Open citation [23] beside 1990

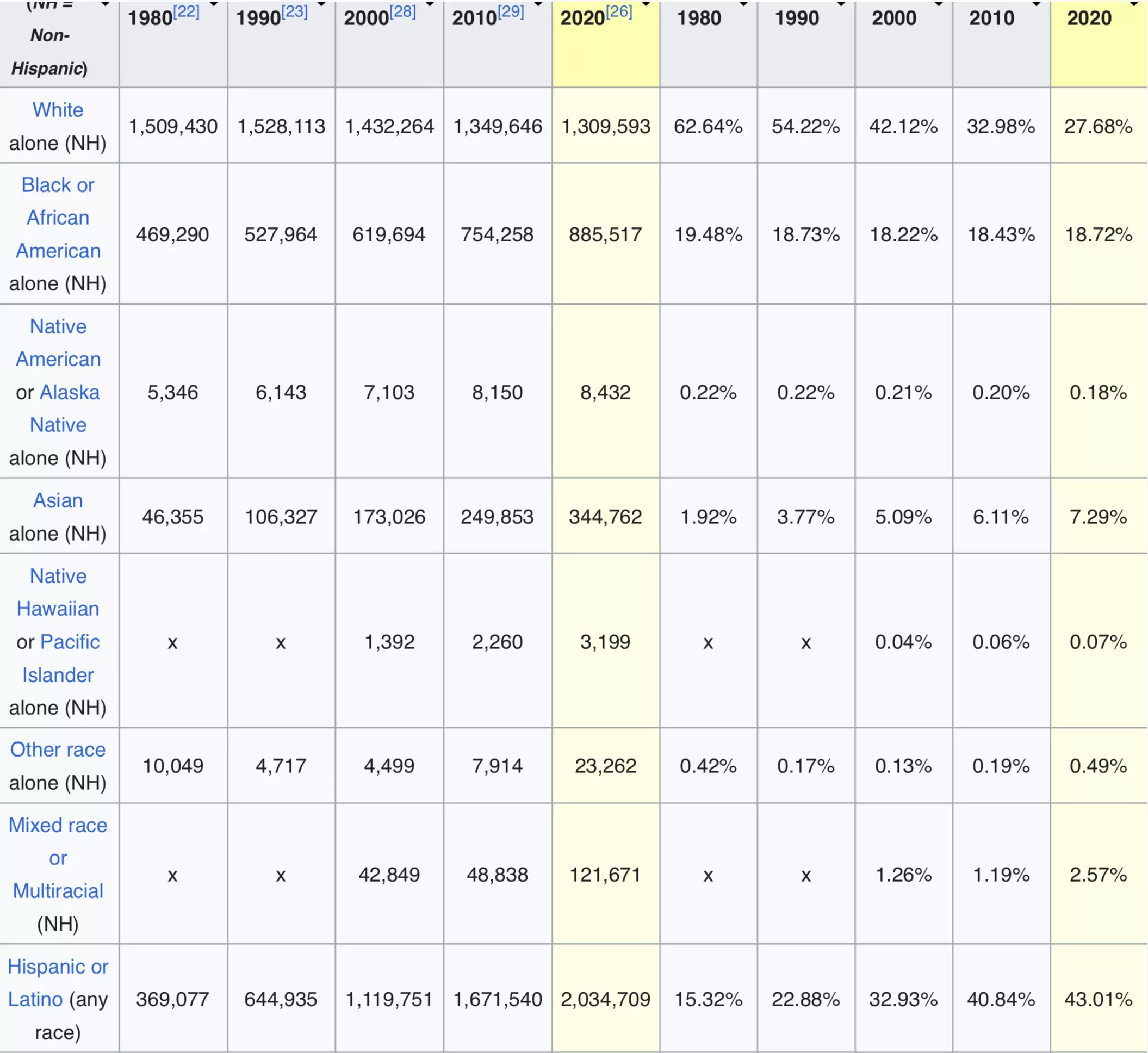(295, 12)
